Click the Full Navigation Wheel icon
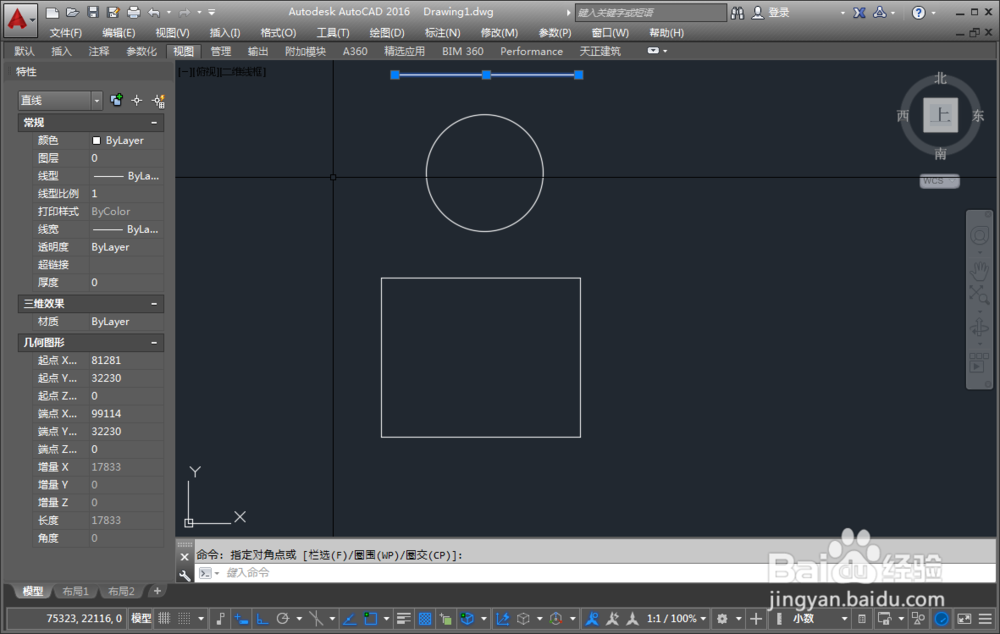The image size is (1000, 634). click(980, 235)
